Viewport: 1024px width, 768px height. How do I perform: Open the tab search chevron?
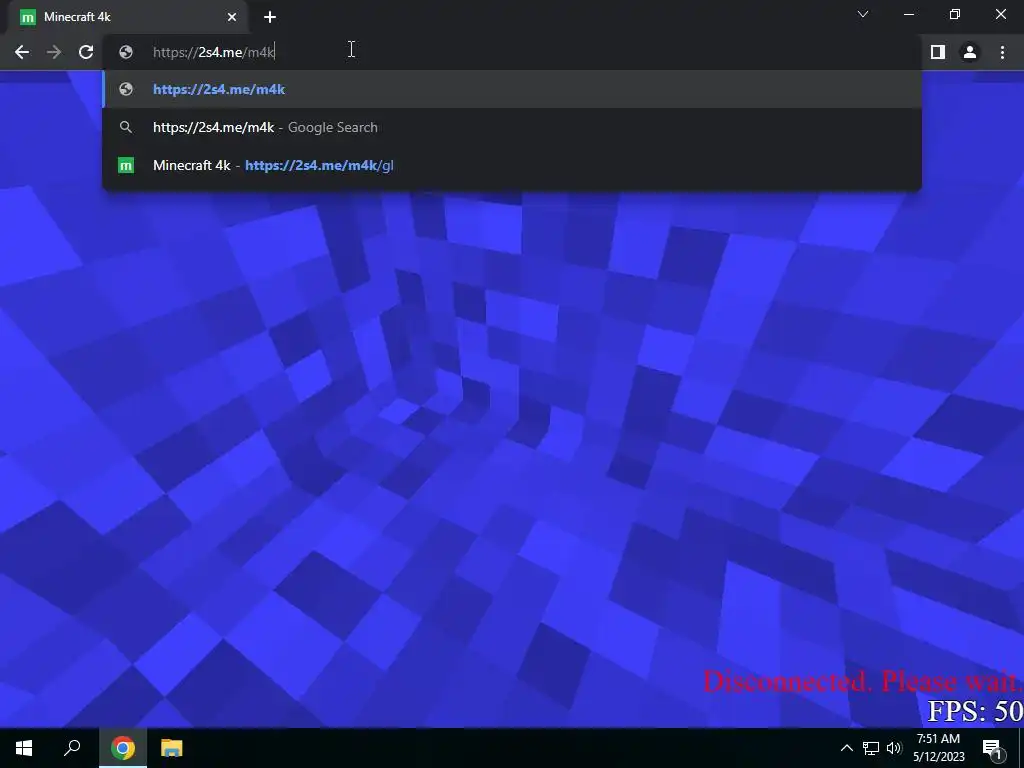point(863,14)
